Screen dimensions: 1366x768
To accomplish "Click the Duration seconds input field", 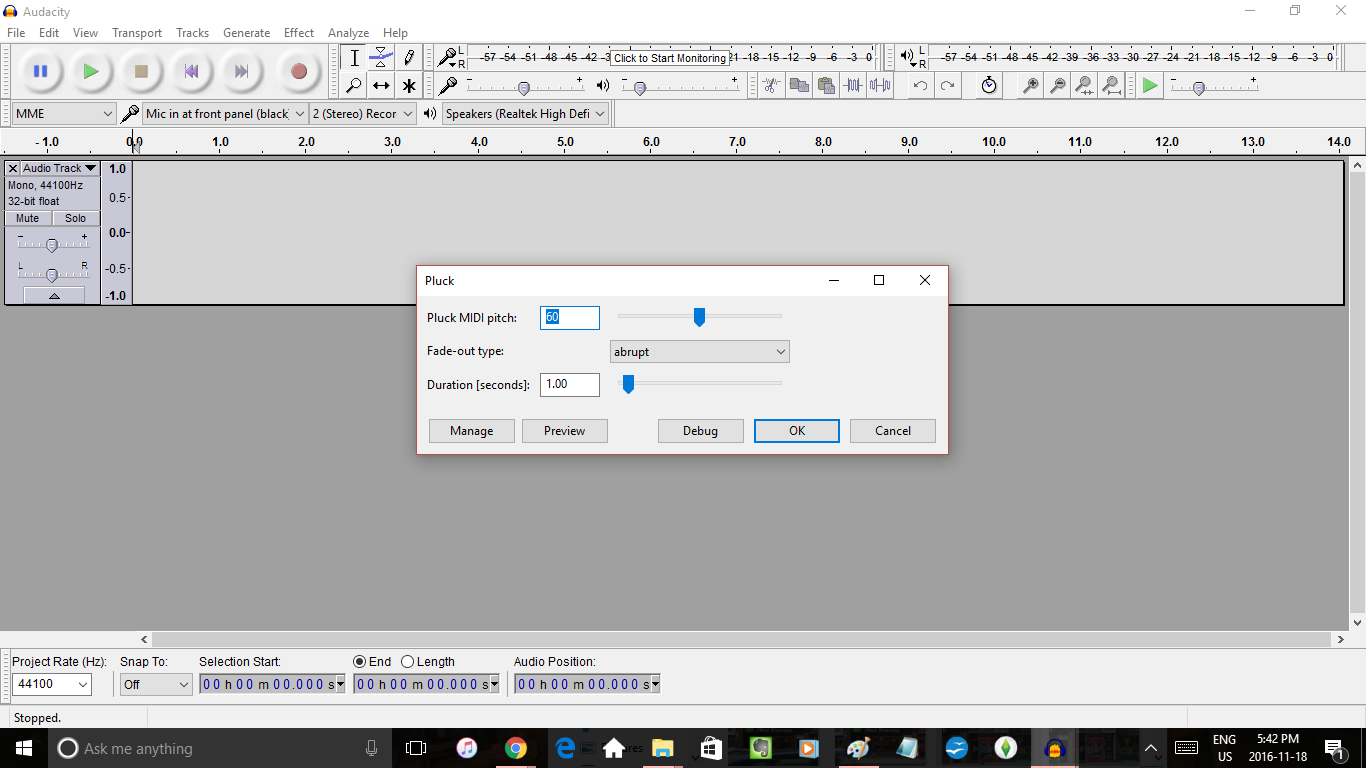I will point(570,385).
